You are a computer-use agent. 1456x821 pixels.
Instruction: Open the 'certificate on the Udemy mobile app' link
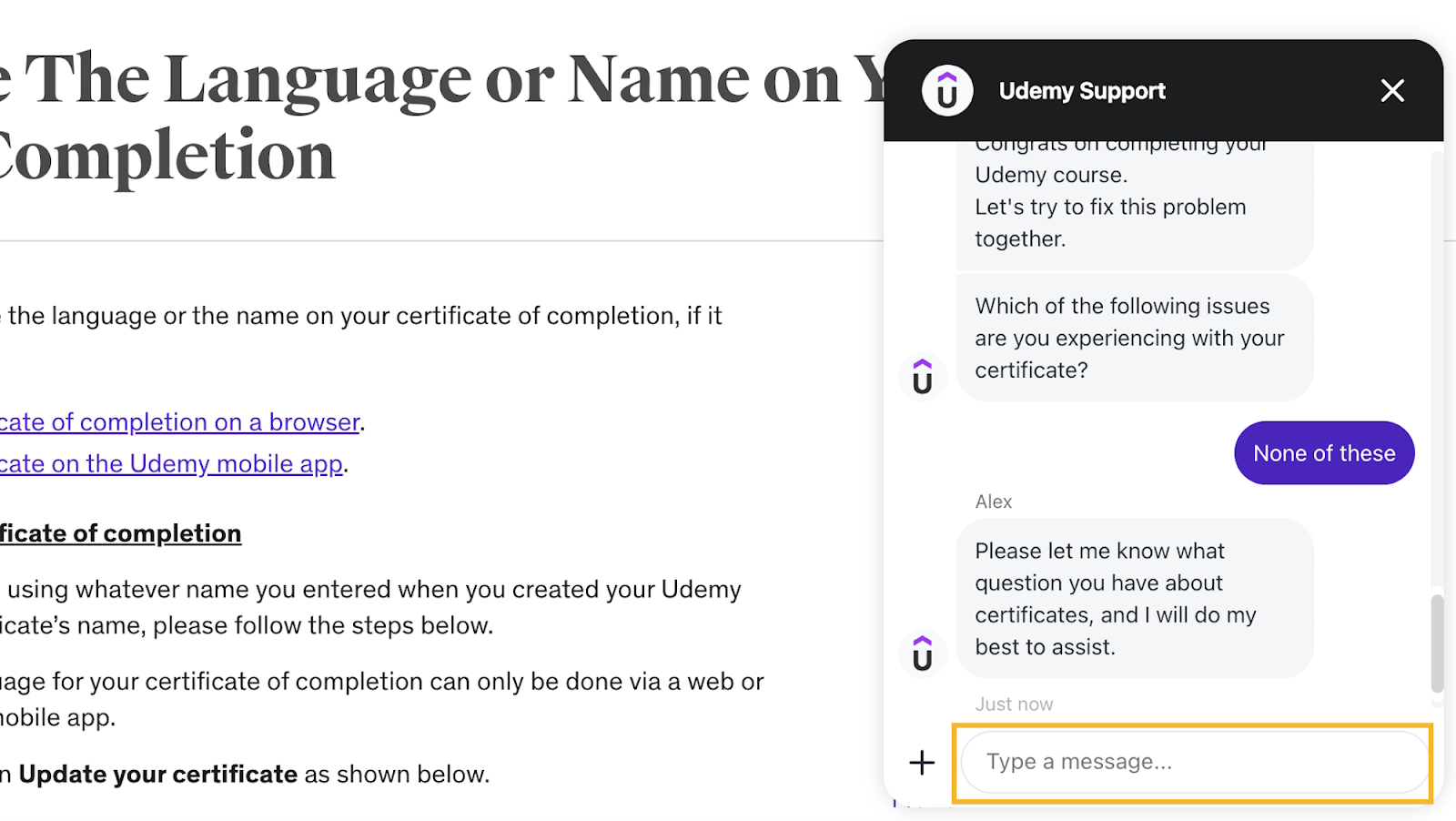[172, 464]
